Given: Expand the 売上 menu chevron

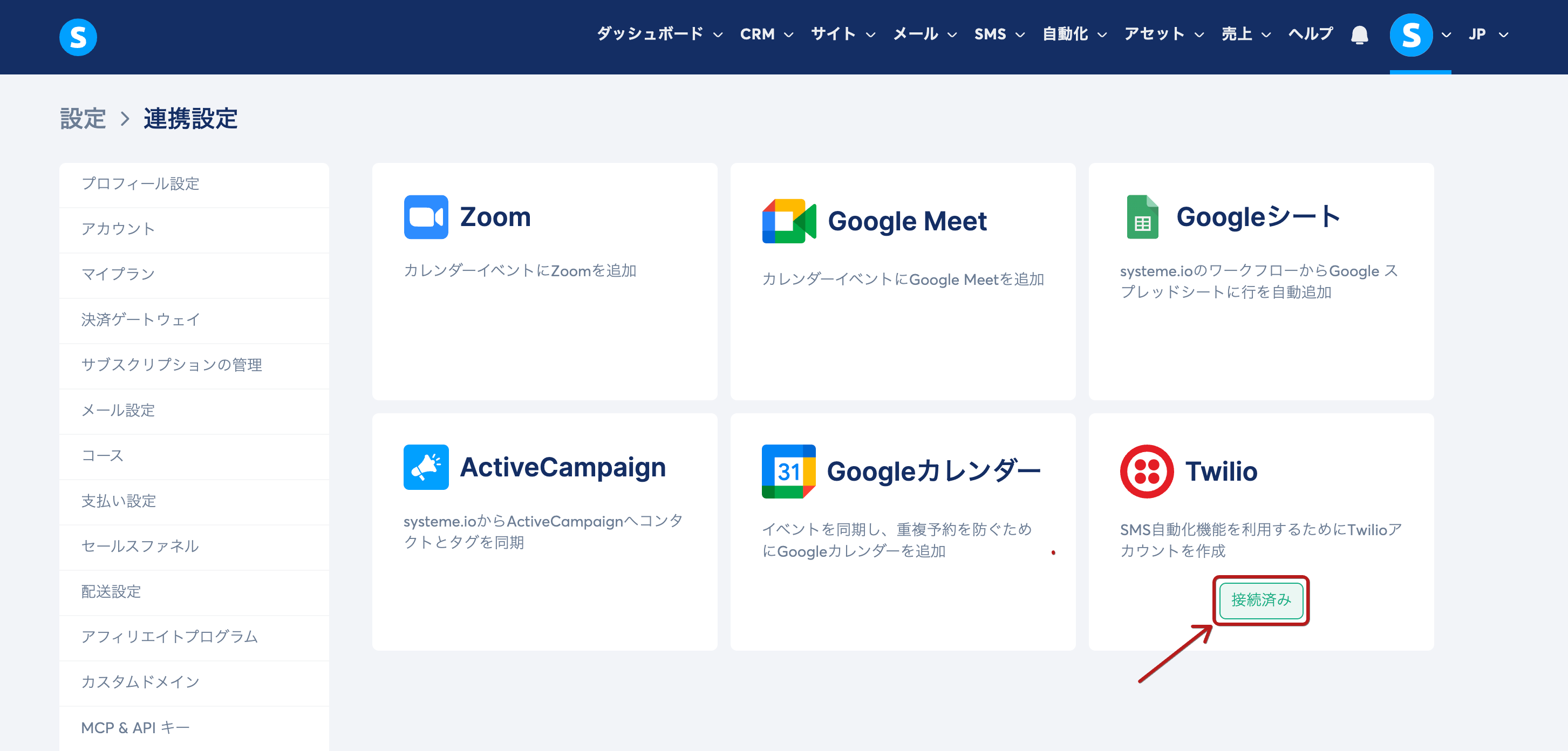Looking at the screenshot, I should coord(1267,35).
